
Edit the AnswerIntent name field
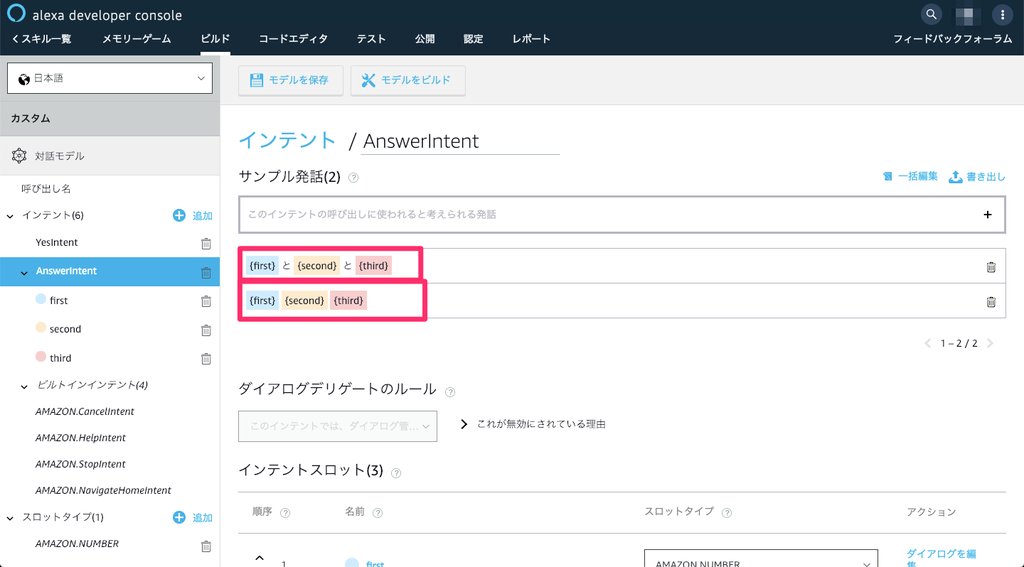pos(460,141)
